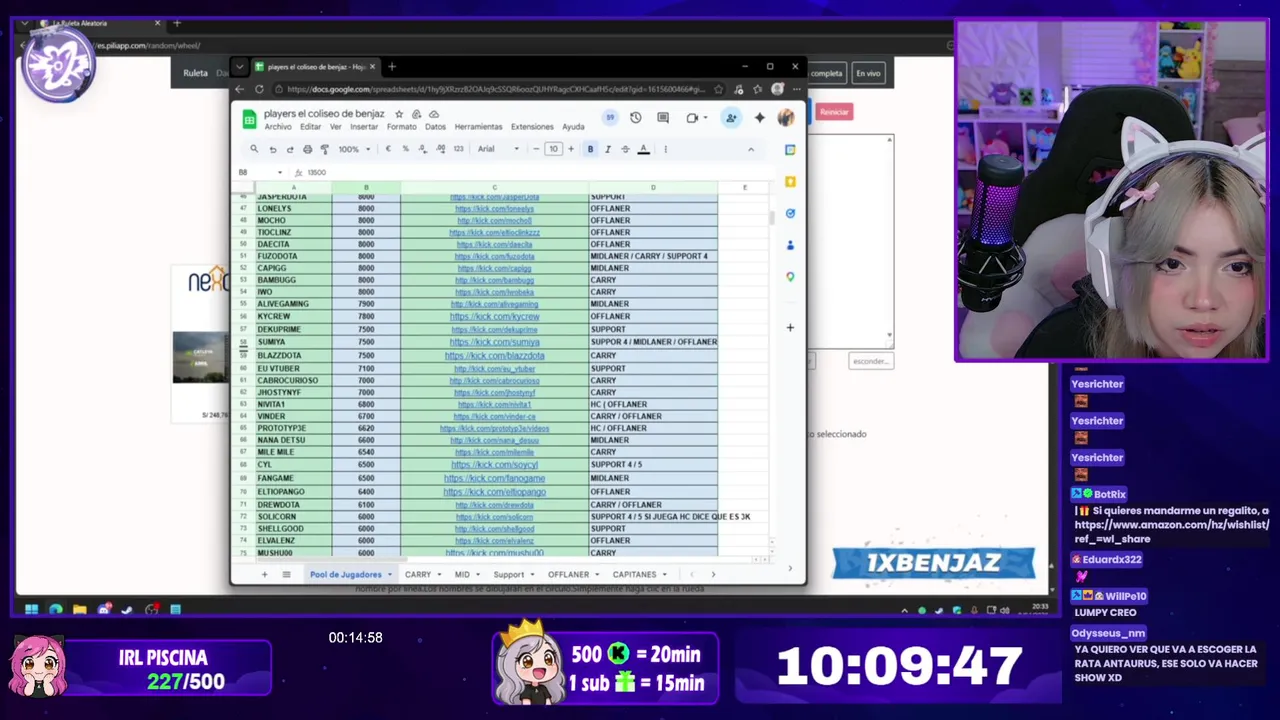This screenshot has width=1280, height=720.
Task: Toggle strikethrough formatting
Action: pos(625,149)
